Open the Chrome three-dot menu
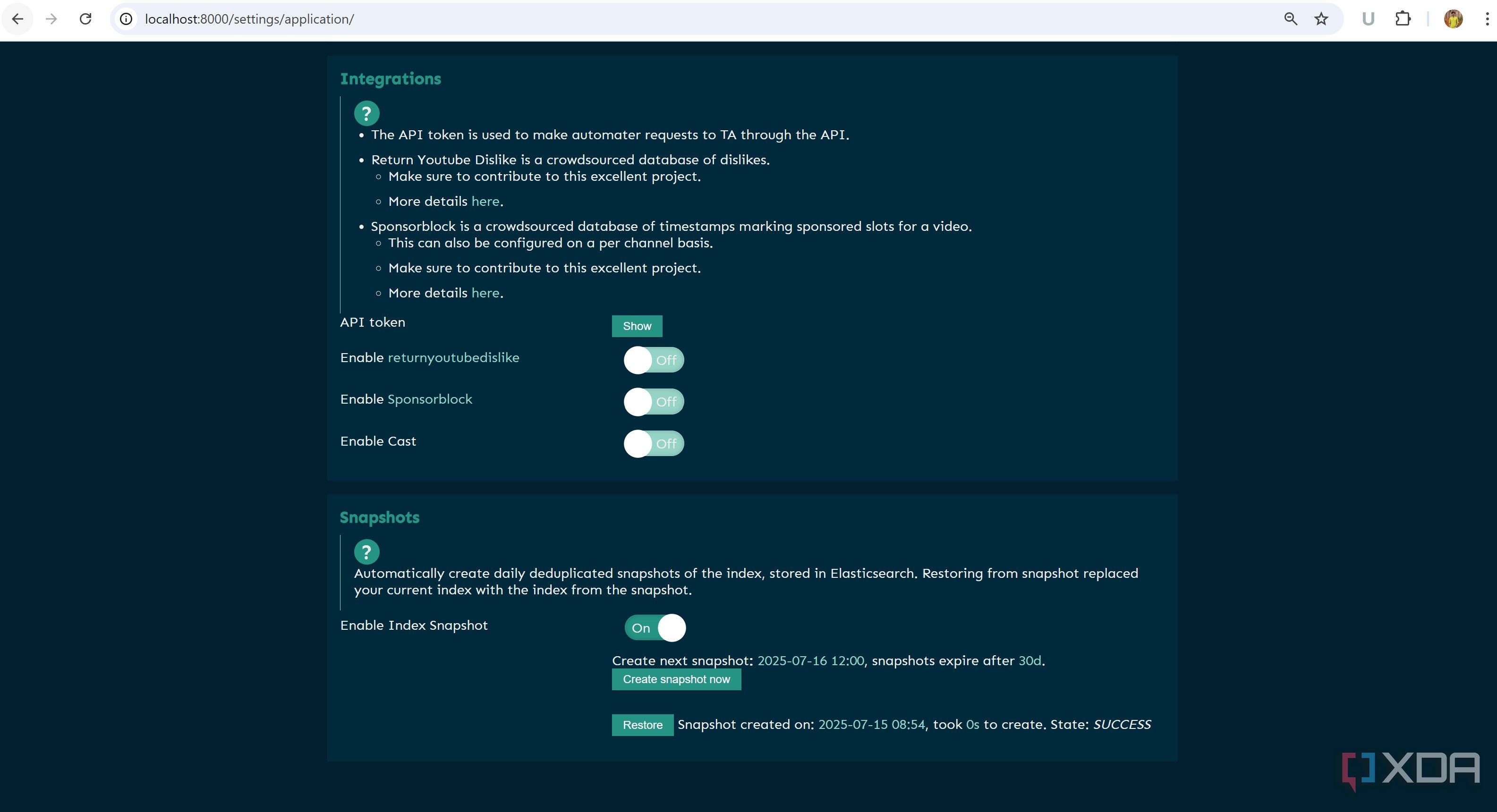Viewport: 1497px width, 812px height. point(1487,19)
